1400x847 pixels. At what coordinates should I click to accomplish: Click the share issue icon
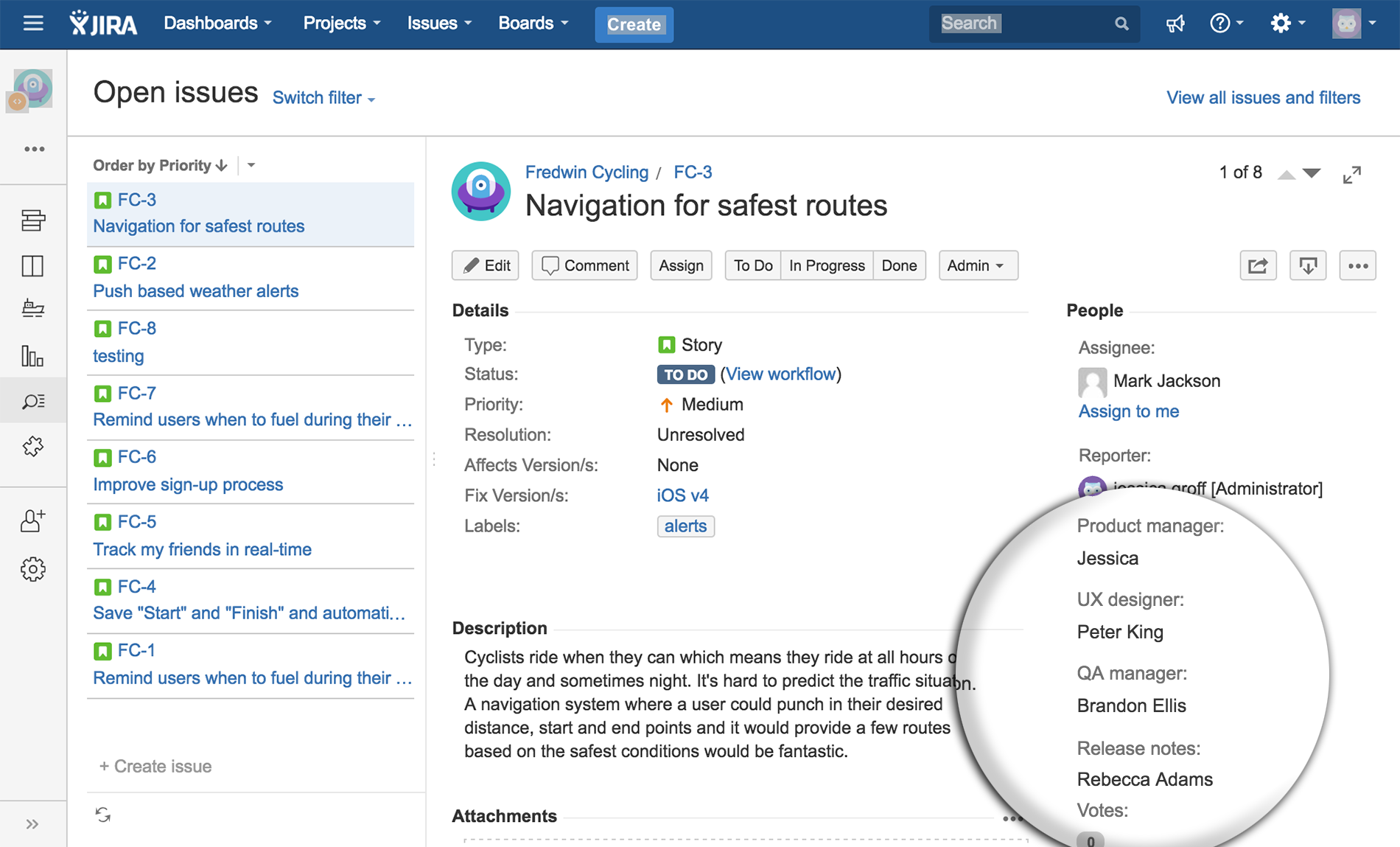tap(1258, 265)
